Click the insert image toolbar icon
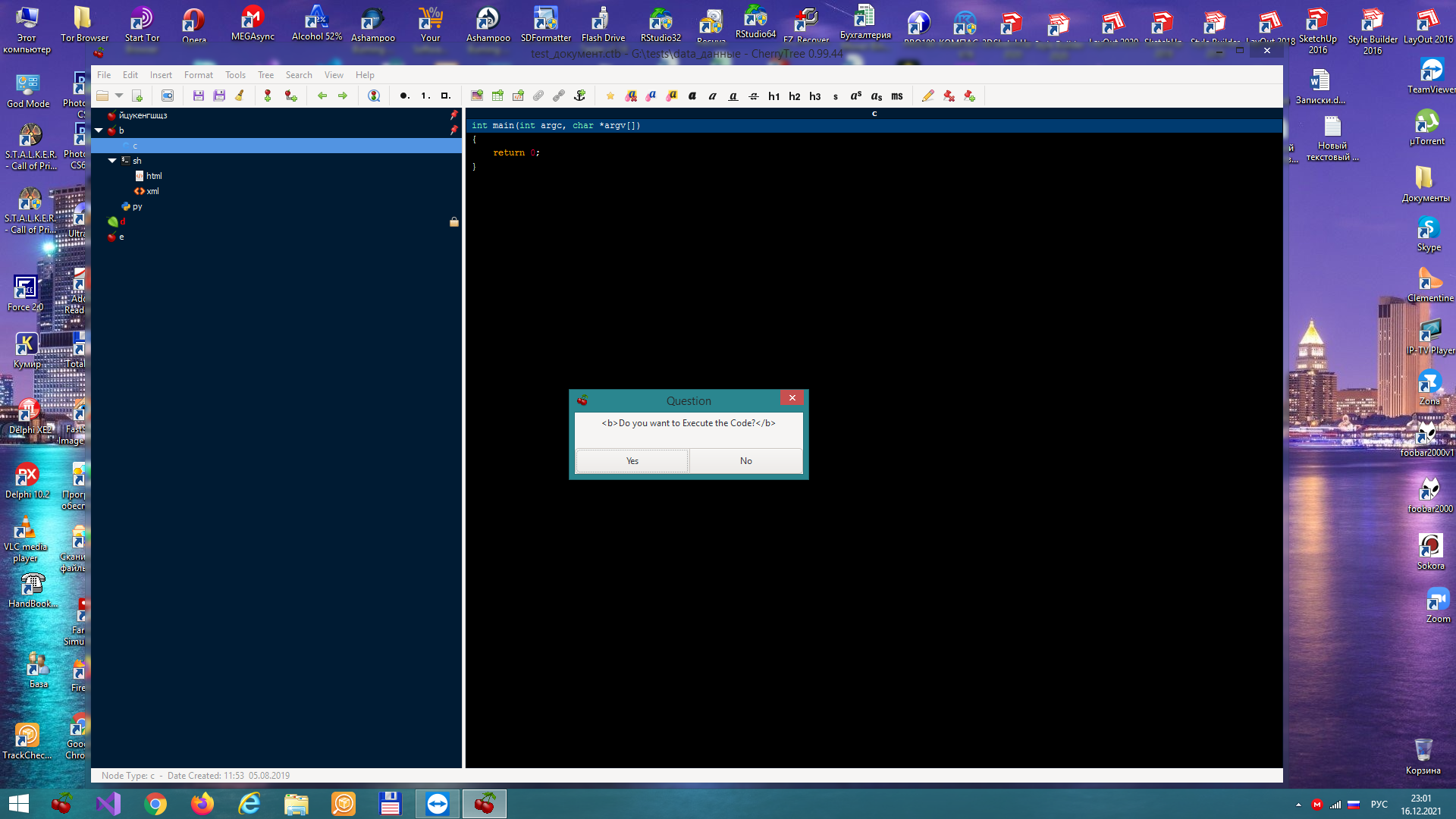 pos(477,96)
